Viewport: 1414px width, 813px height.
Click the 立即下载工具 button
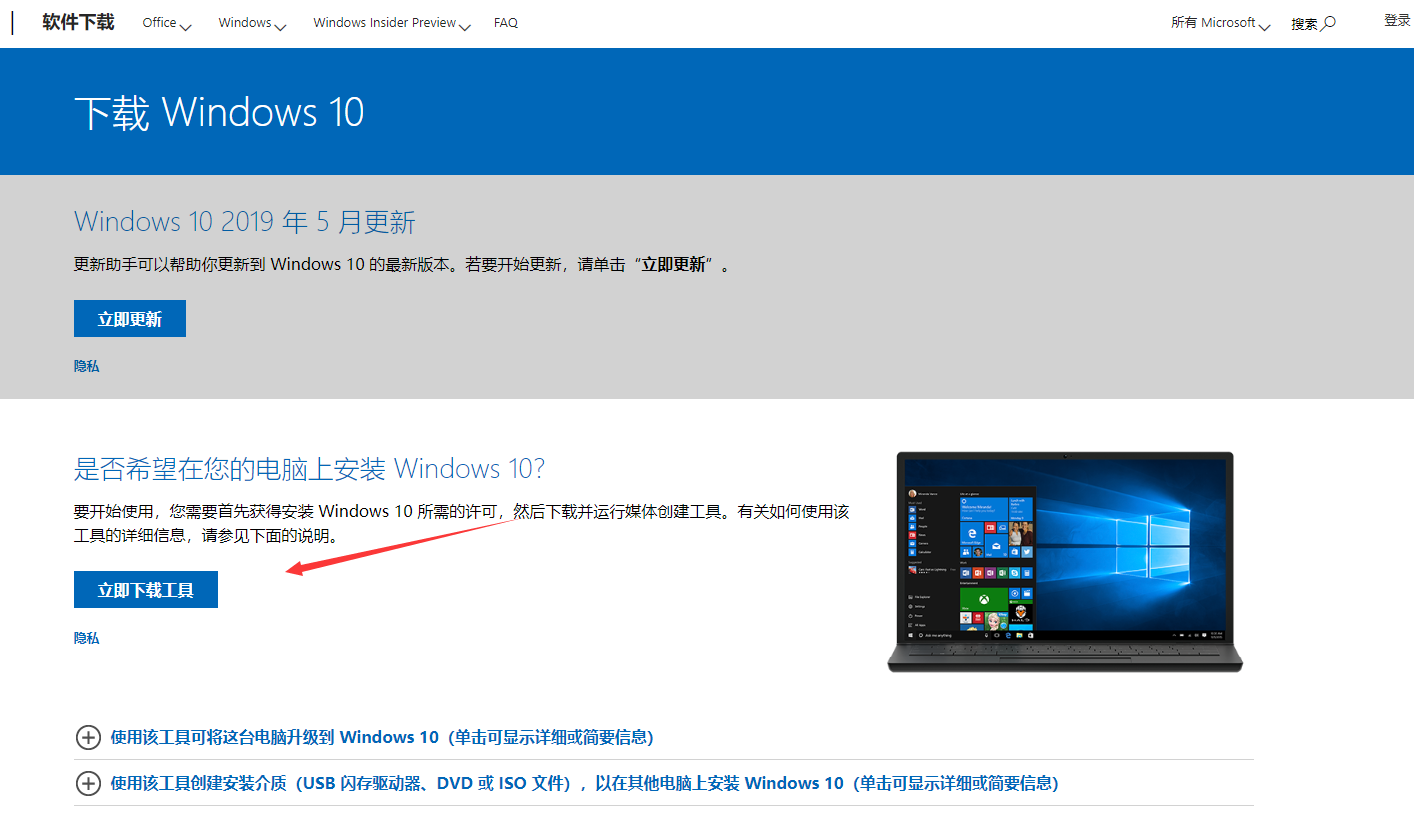click(x=145, y=589)
